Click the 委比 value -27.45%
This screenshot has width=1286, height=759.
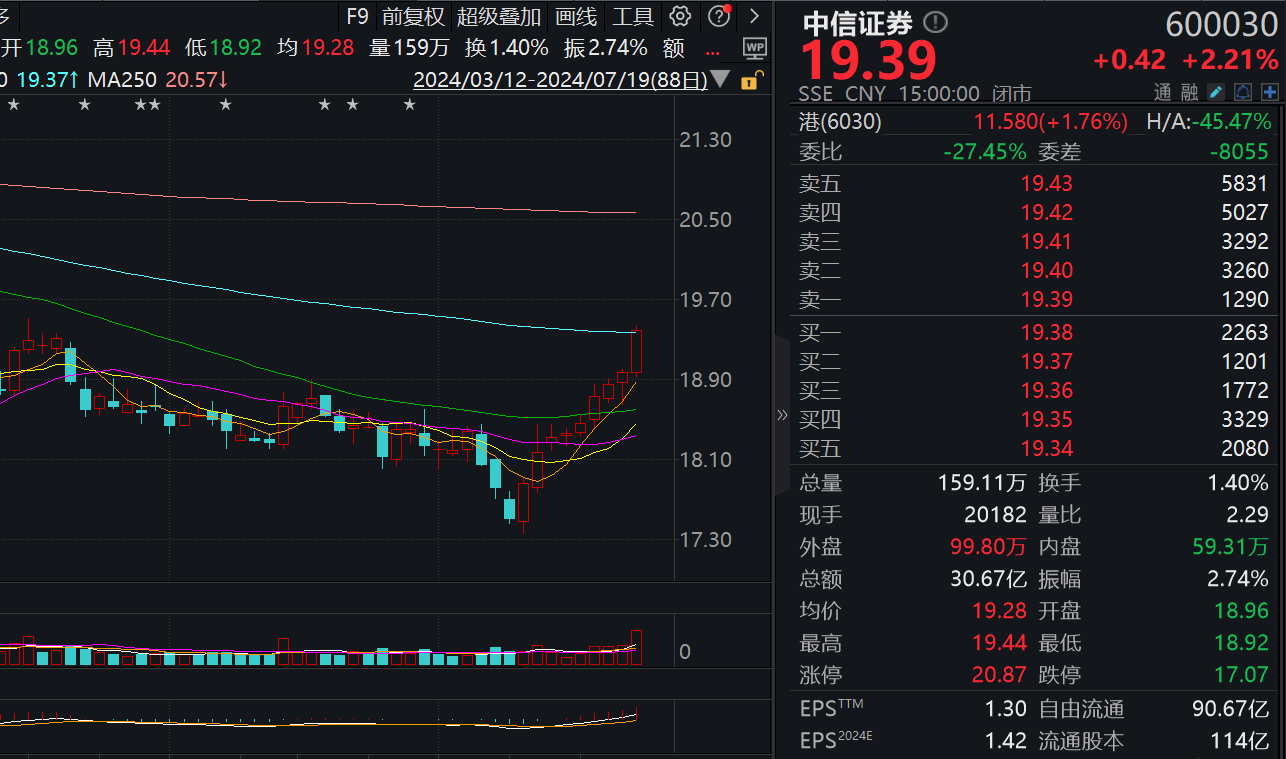tap(984, 152)
